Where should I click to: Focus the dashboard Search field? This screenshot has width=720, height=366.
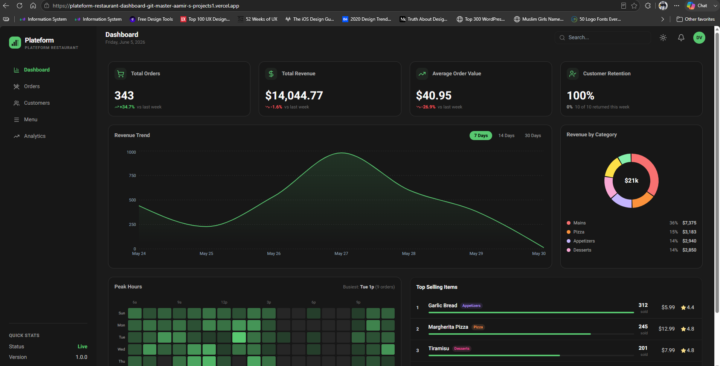[x=602, y=38]
